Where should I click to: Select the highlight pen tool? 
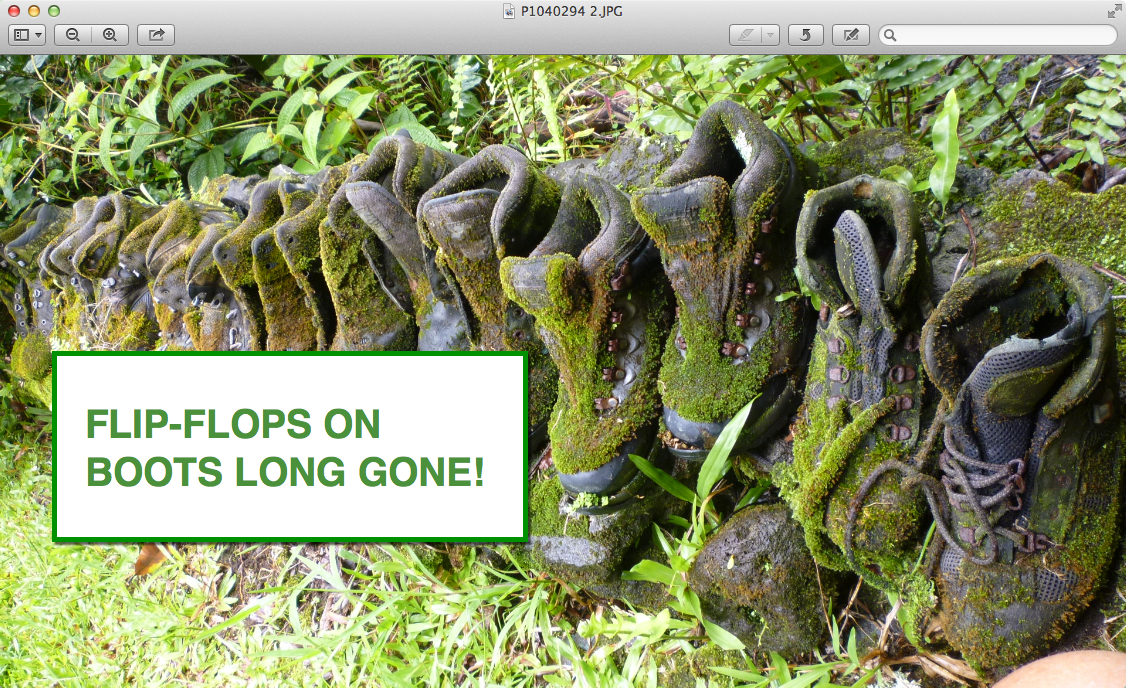pos(745,34)
